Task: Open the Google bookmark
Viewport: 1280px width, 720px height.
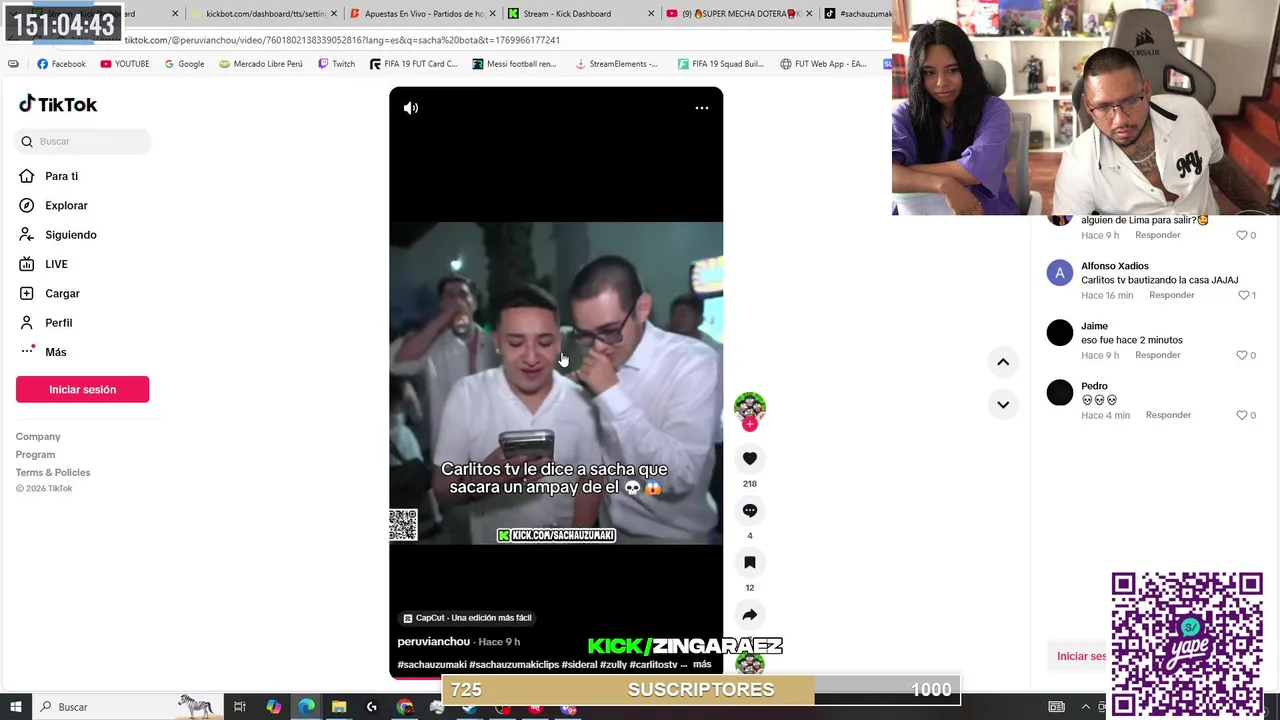Action: click(184, 64)
